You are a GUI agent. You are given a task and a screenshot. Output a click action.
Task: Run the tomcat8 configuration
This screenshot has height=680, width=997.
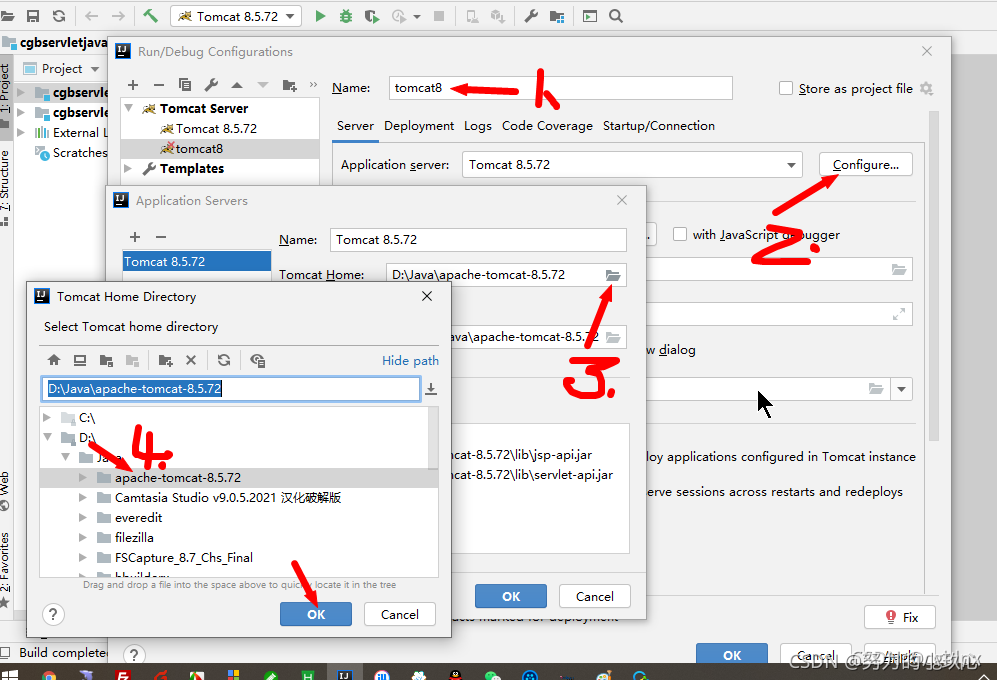(x=319, y=16)
